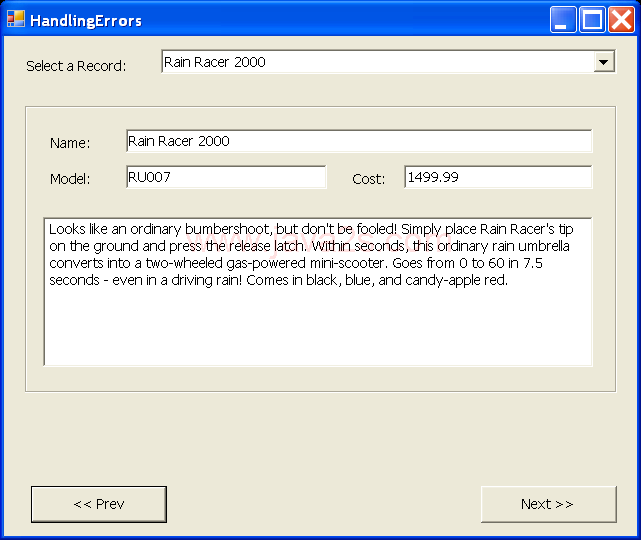Viewport: 641px width, 540px height.
Task: Focus the Model field containing RU007
Action: 226,177
